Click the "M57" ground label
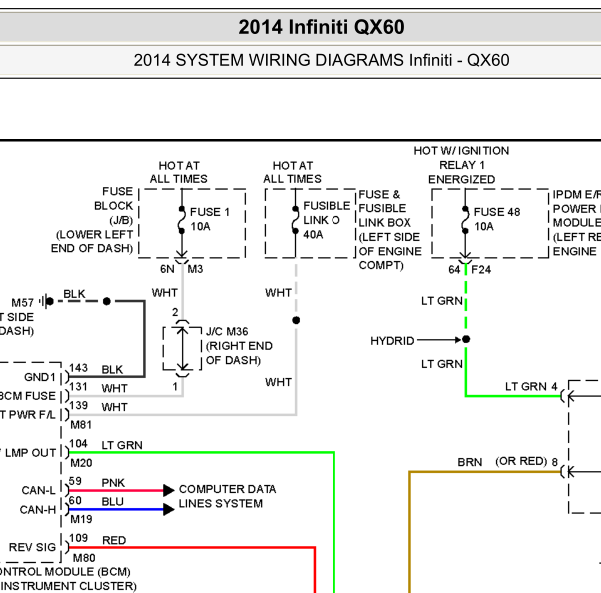This screenshot has width=601, height=593. point(23,303)
